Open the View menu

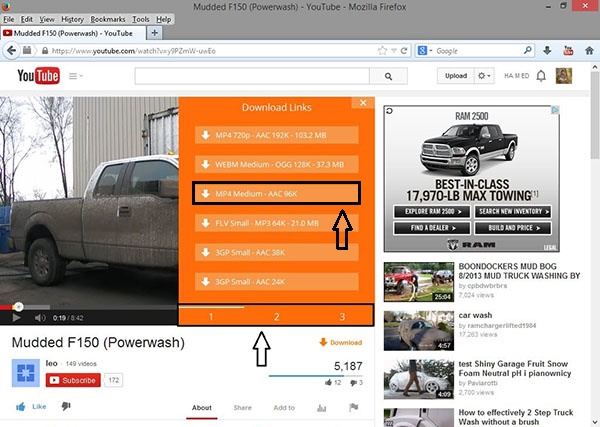click(x=47, y=19)
